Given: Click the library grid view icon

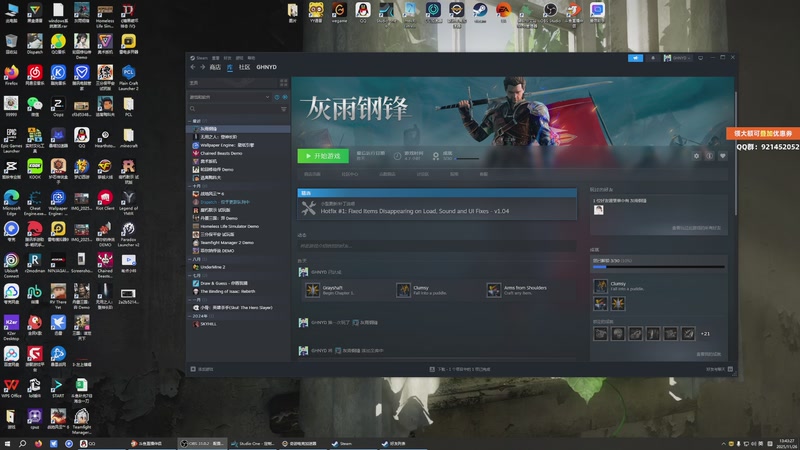Looking at the screenshot, I should click(284, 83).
